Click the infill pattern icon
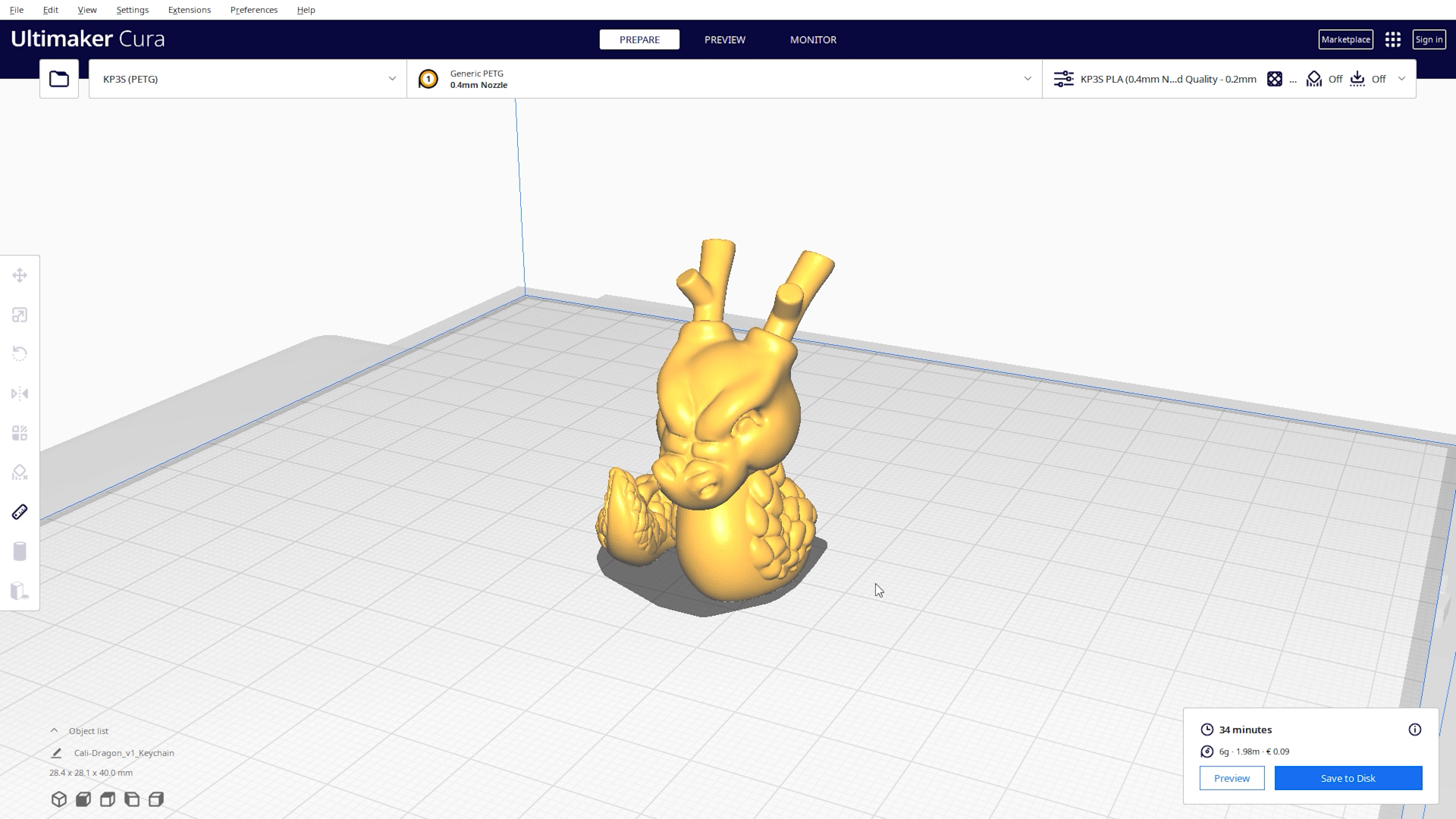Viewport: 1456px width, 819px height. (x=1275, y=79)
